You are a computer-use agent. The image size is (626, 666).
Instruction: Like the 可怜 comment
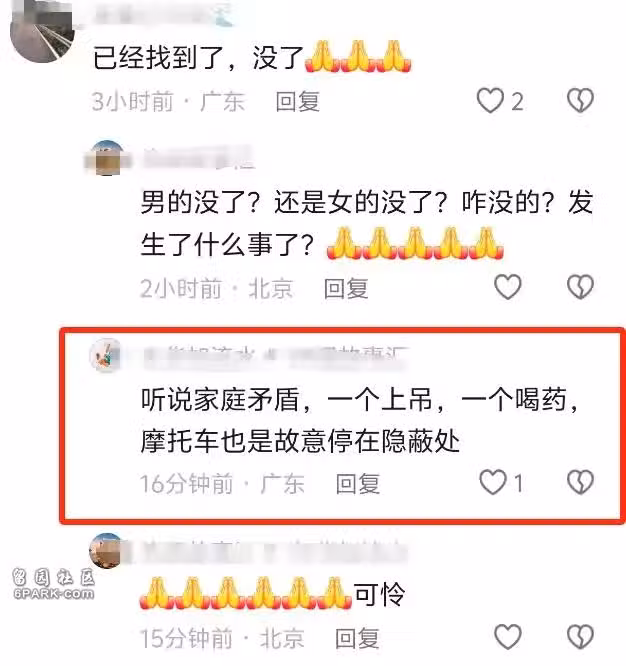508,637
